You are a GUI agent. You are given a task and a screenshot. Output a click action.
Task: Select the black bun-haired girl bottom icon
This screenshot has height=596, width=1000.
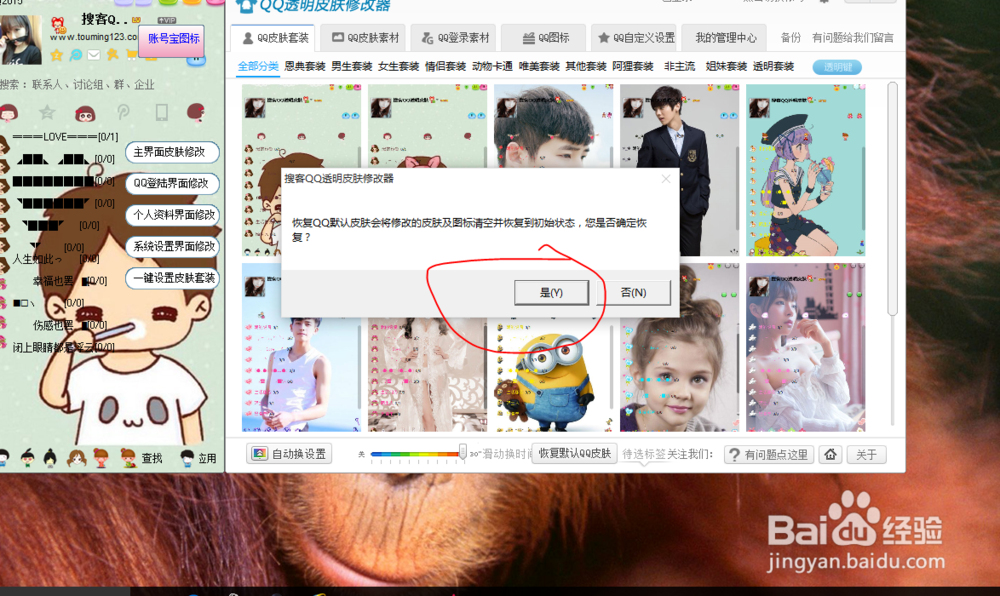tap(50, 458)
